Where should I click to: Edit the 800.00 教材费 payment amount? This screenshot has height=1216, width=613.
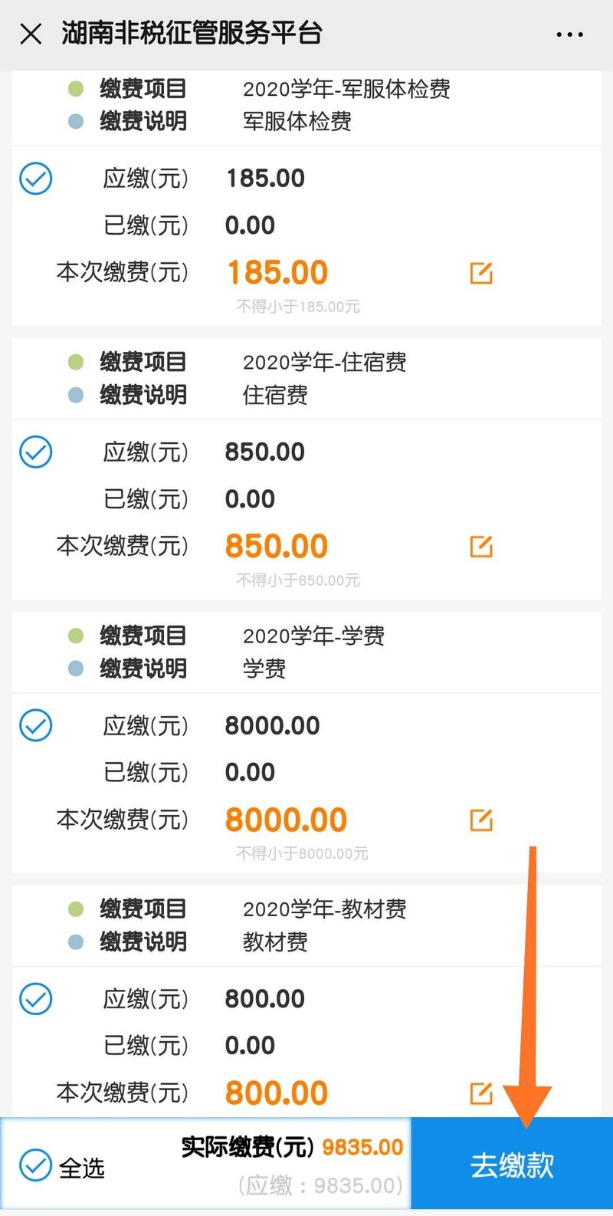481,1093
